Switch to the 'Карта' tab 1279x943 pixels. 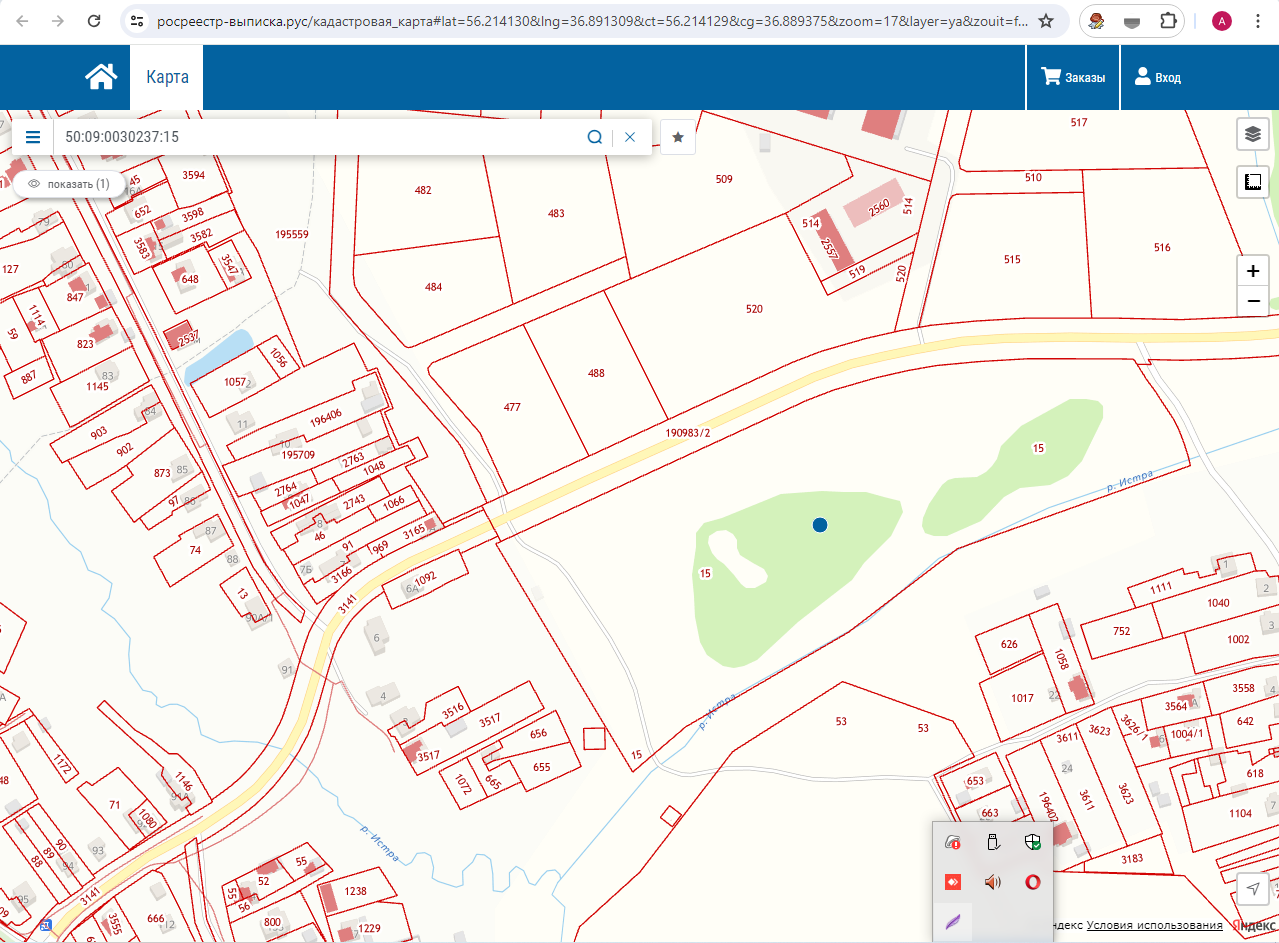click(x=167, y=77)
